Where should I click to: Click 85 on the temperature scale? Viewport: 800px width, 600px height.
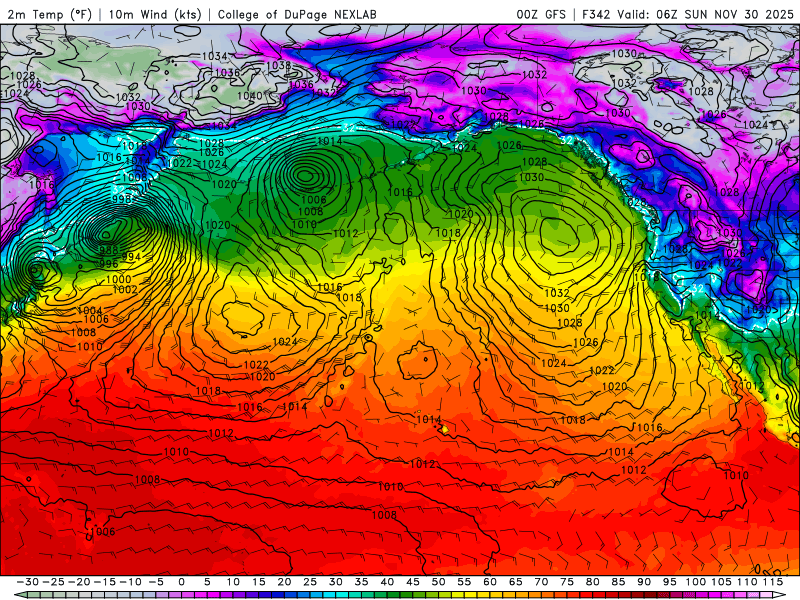click(618, 582)
